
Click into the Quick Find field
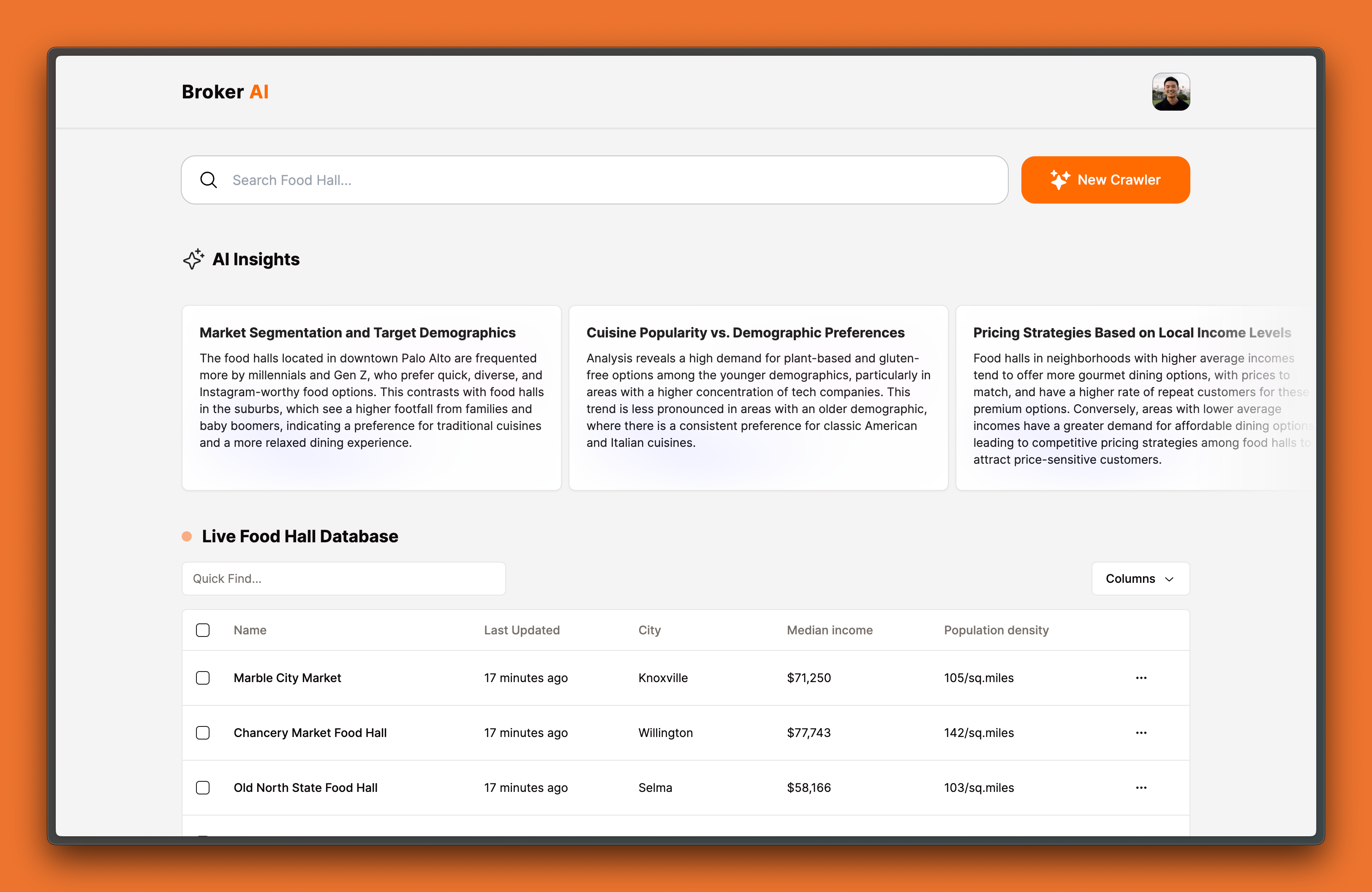pyautogui.click(x=343, y=579)
